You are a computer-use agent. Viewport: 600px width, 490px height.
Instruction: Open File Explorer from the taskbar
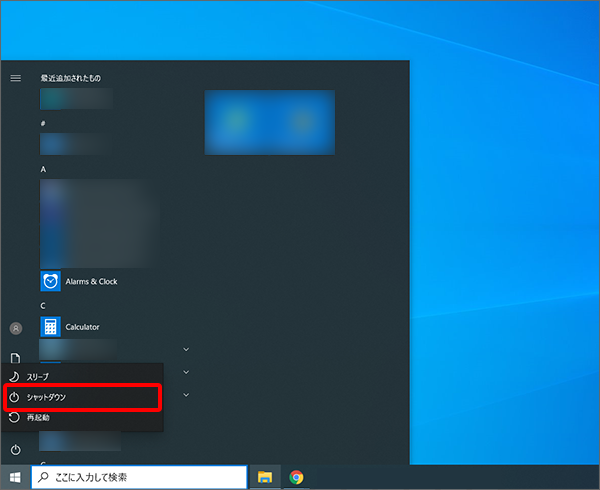265,477
